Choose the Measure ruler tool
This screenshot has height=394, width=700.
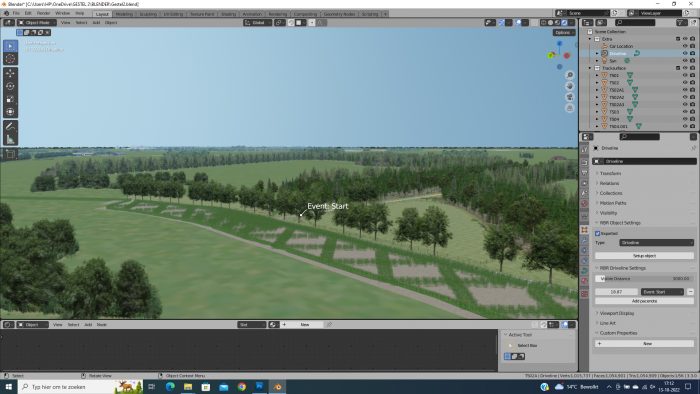(10, 140)
